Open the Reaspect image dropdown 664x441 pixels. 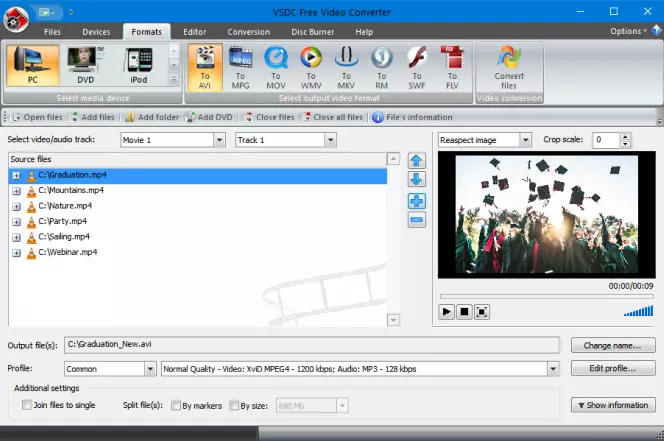click(x=525, y=140)
